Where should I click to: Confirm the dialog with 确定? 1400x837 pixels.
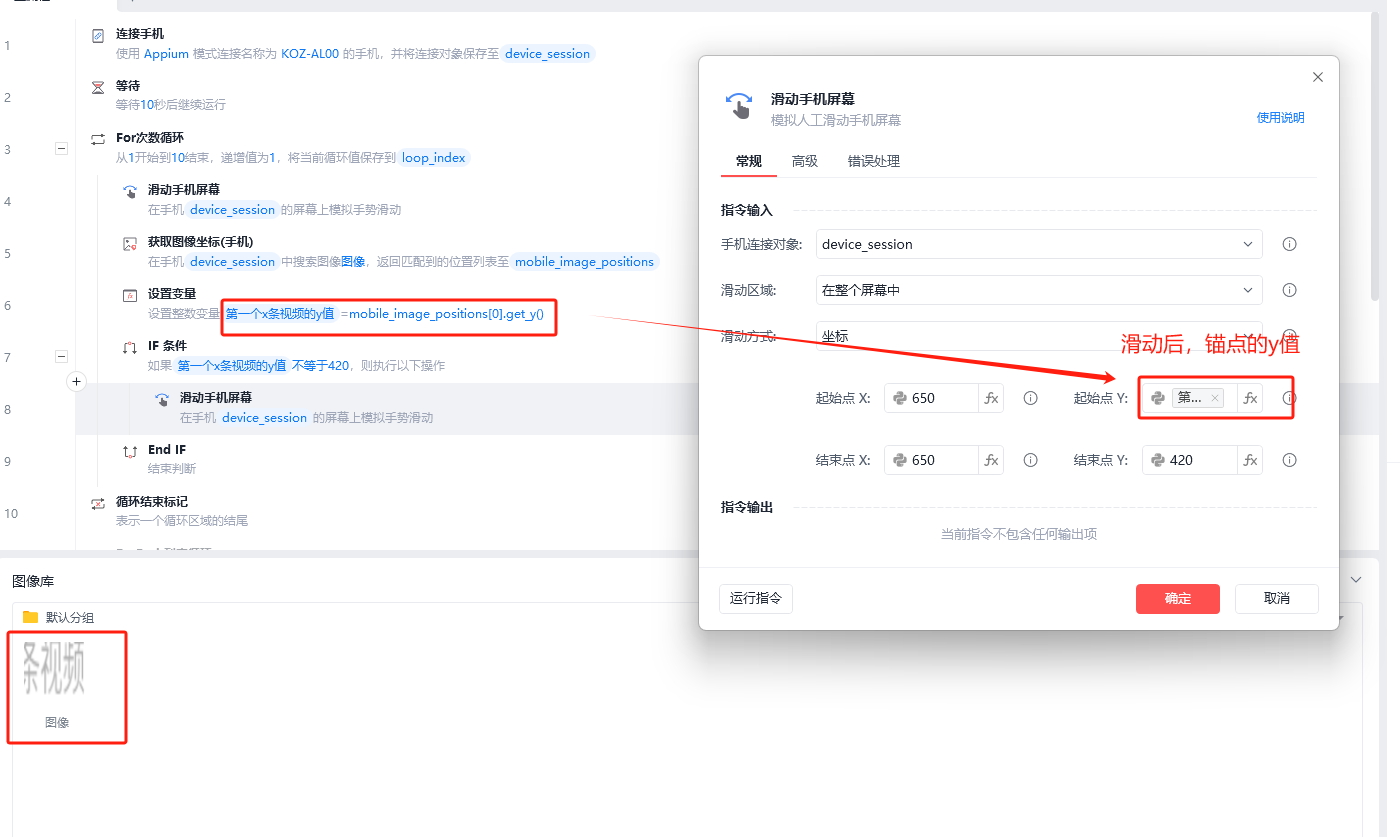click(x=1178, y=599)
